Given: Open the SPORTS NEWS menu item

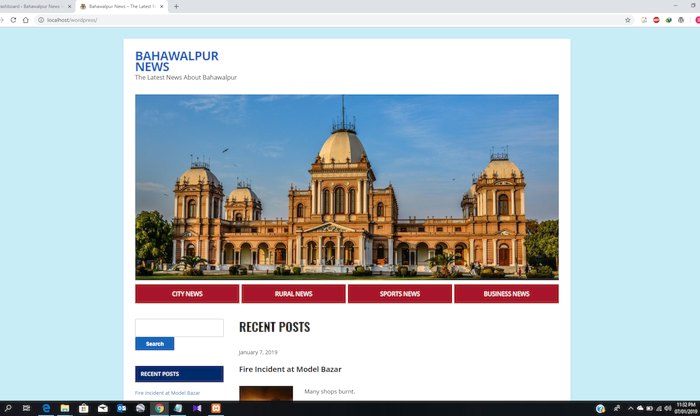Looking at the screenshot, I should (400, 294).
